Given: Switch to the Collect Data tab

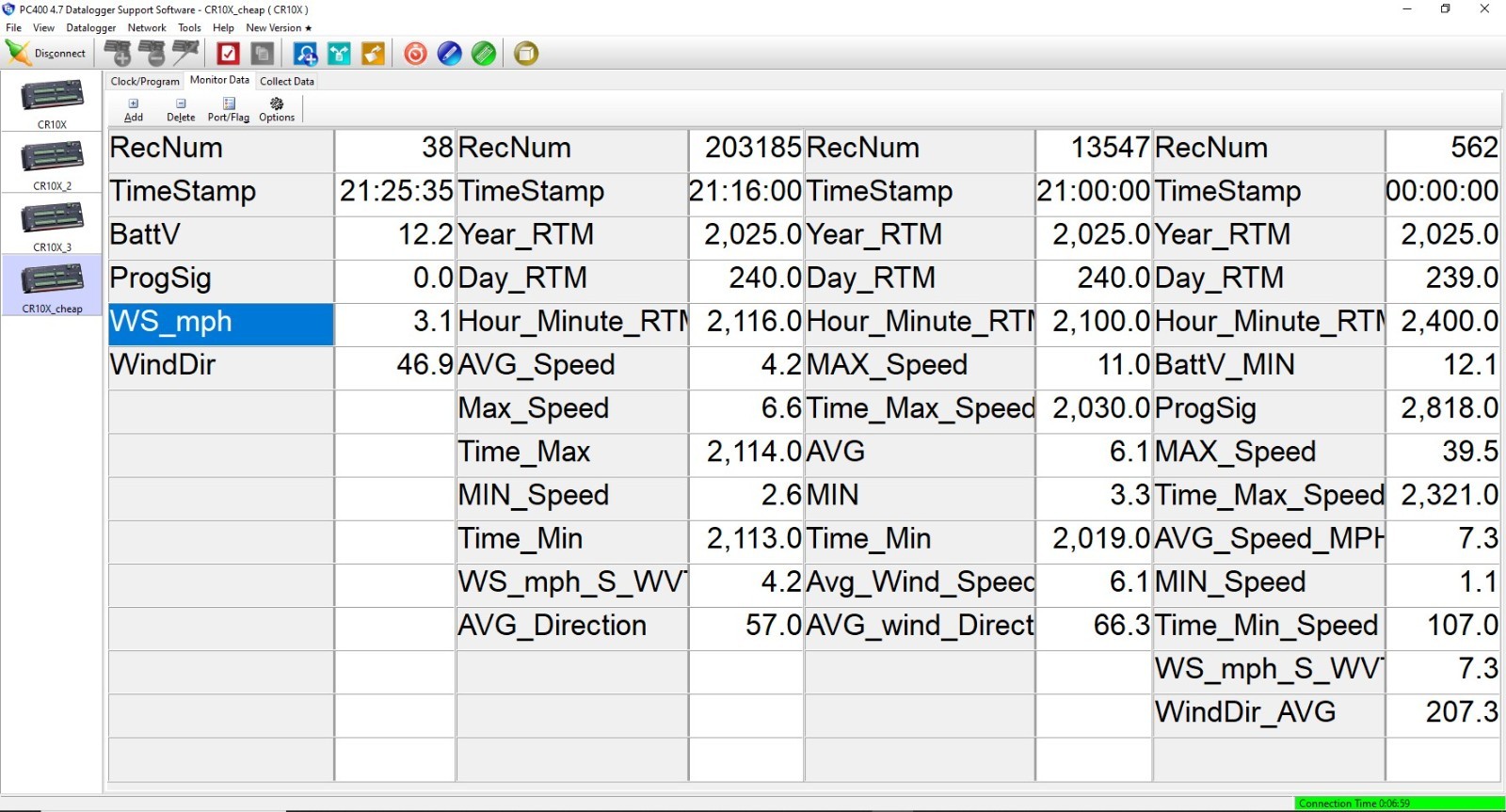Looking at the screenshot, I should pos(287,81).
